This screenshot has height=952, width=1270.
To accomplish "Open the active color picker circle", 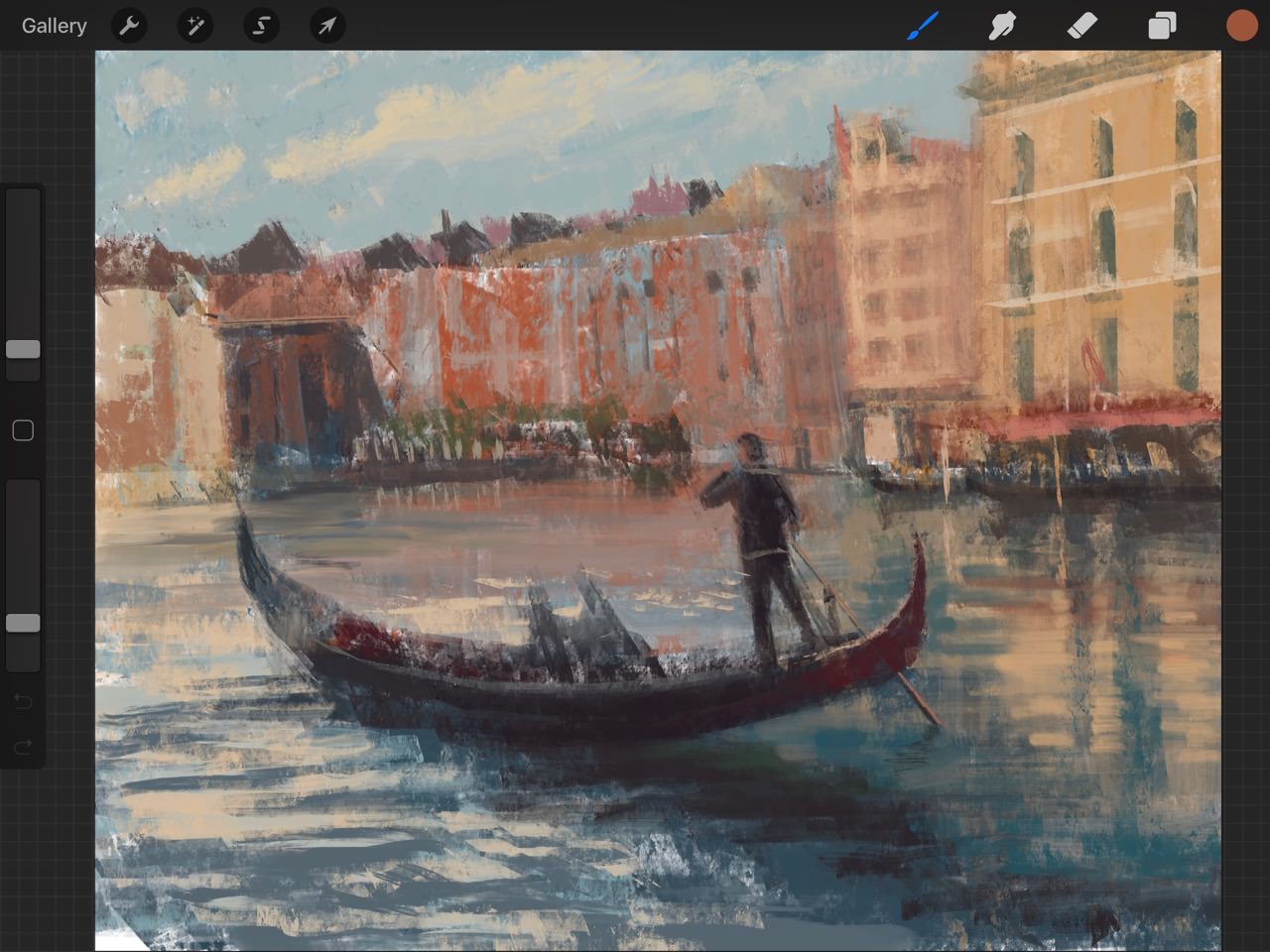I will [x=1241, y=26].
